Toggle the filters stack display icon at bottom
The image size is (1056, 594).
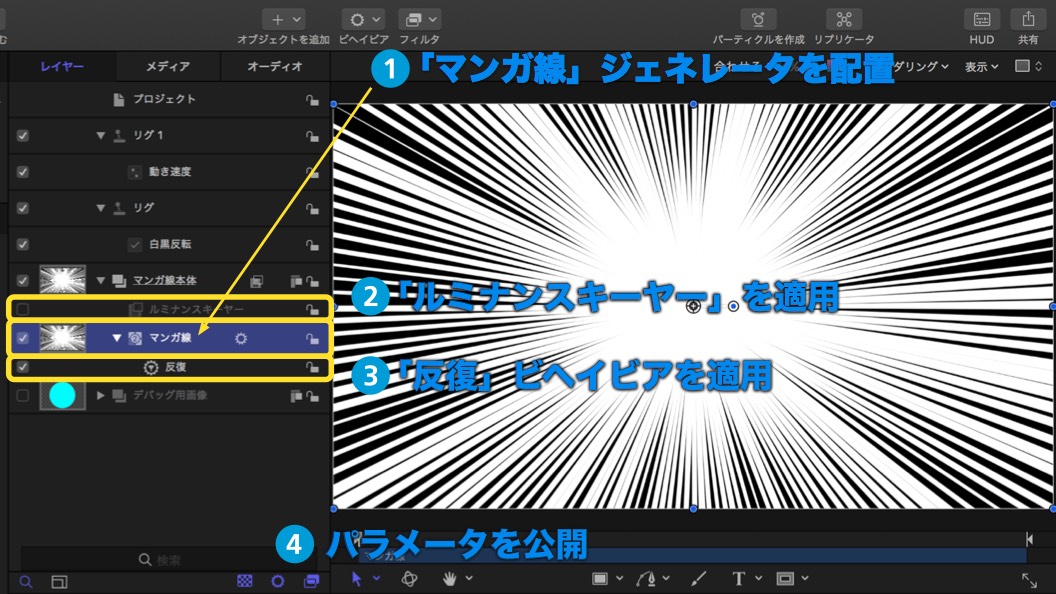(x=311, y=581)
